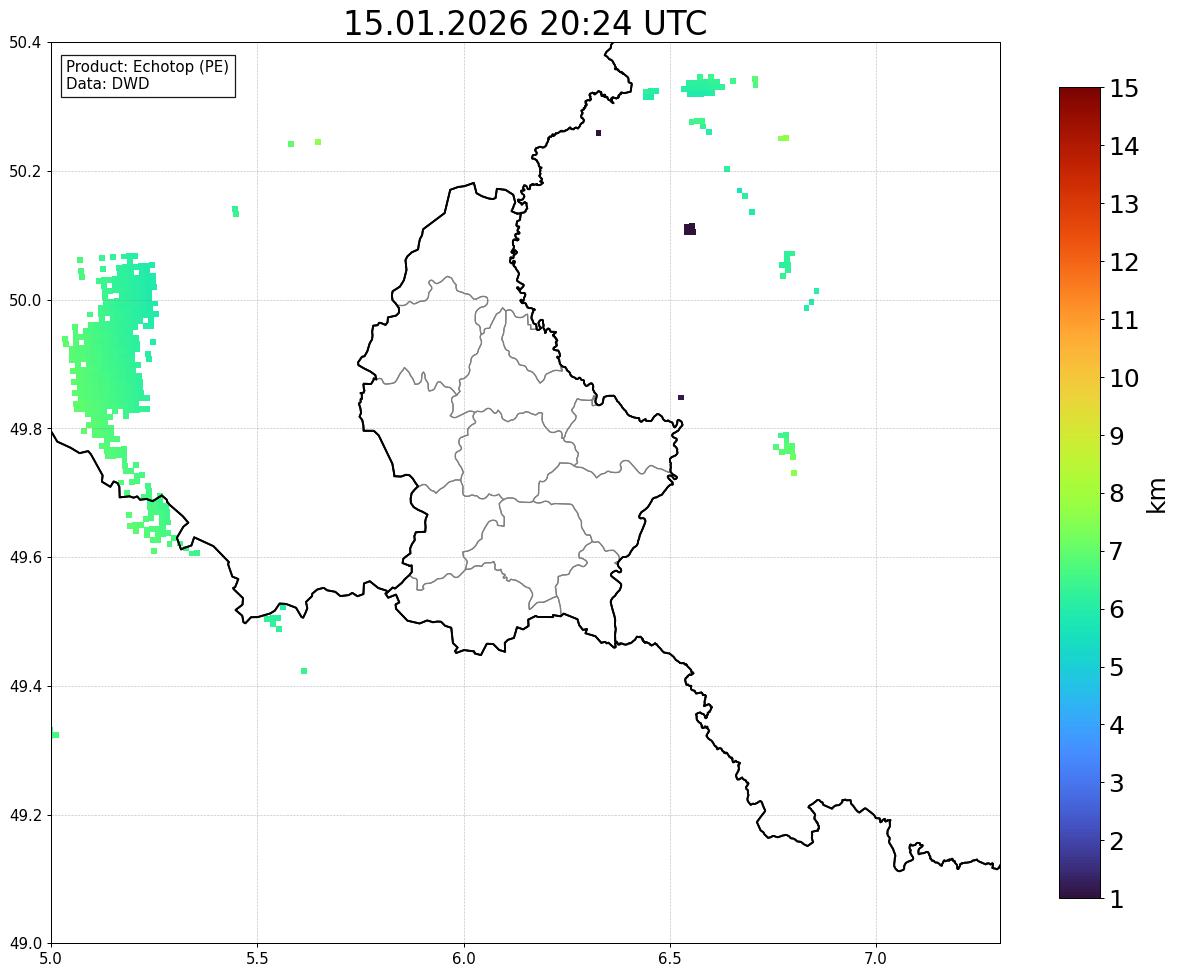This screenshot has width=1178, height=976.
Task: Click longitude axis label 6.5
Action: coord(670,959)
